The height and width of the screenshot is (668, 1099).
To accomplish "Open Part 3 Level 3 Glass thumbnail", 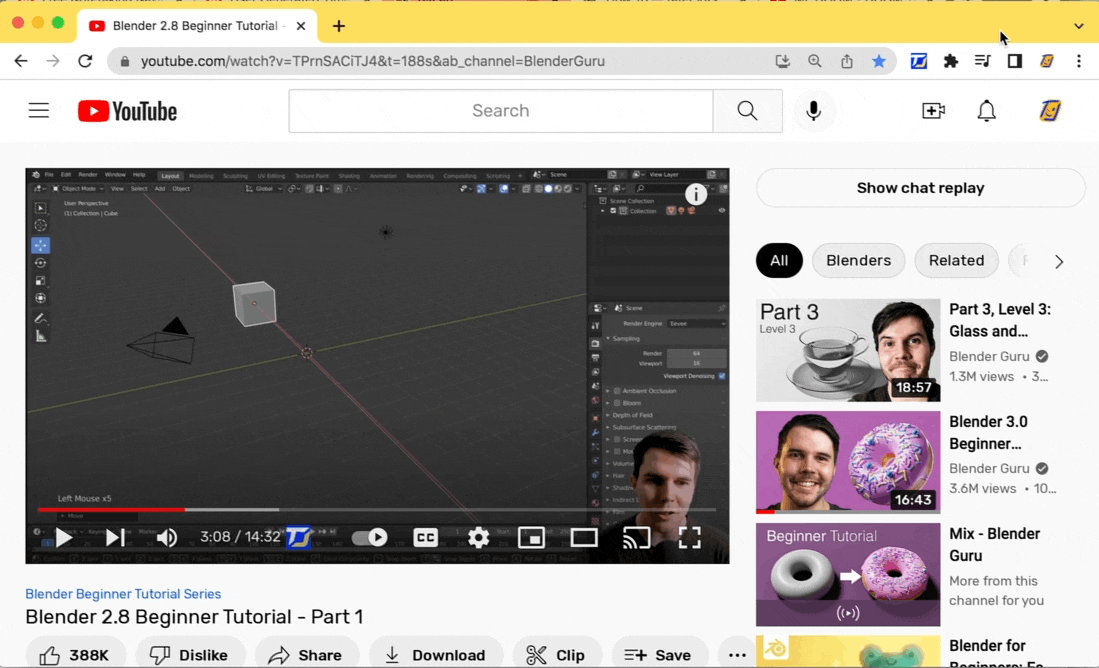I will click(x=847, y=350).
